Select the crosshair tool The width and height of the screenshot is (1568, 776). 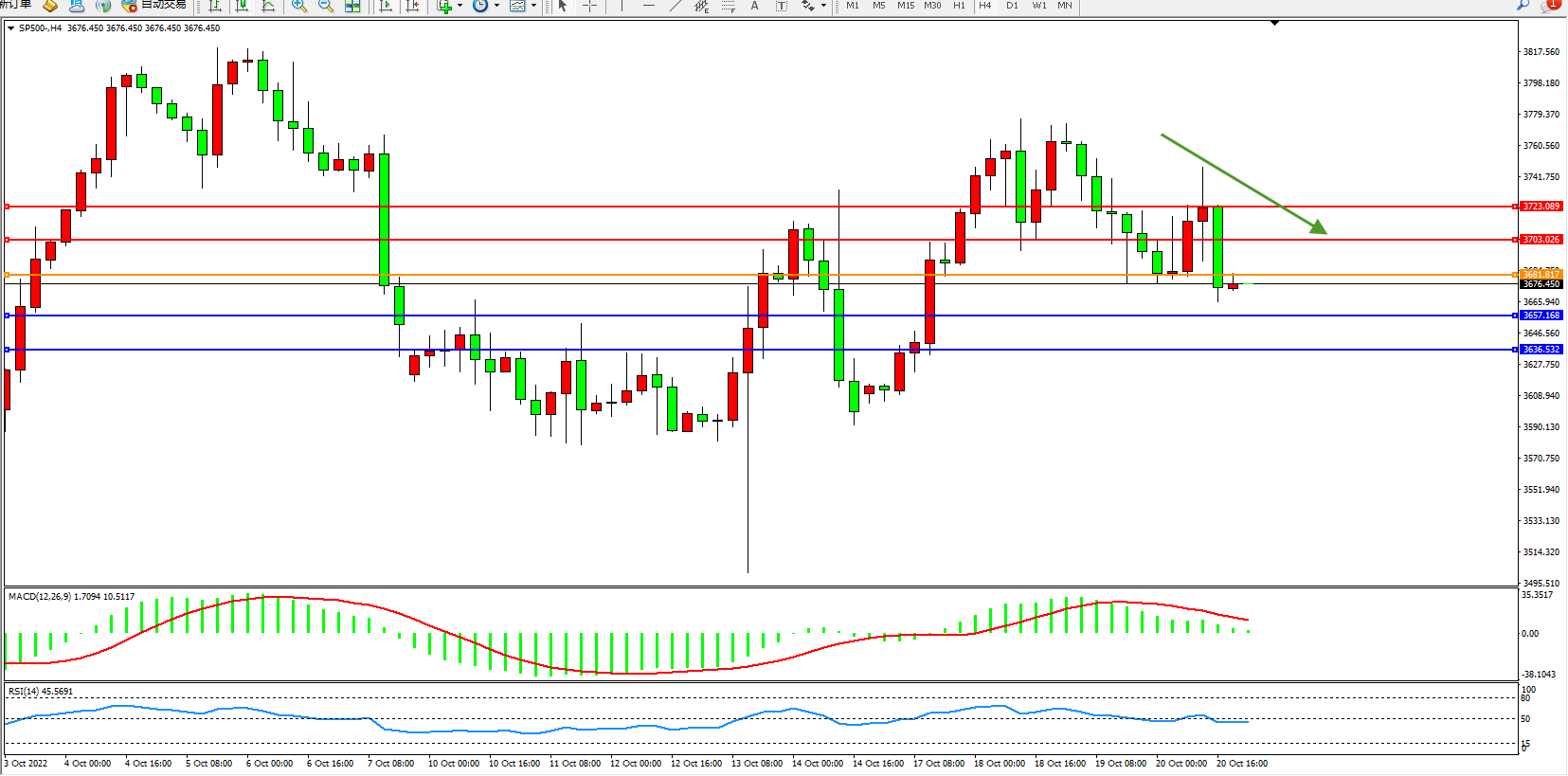[x=589, y=6]
